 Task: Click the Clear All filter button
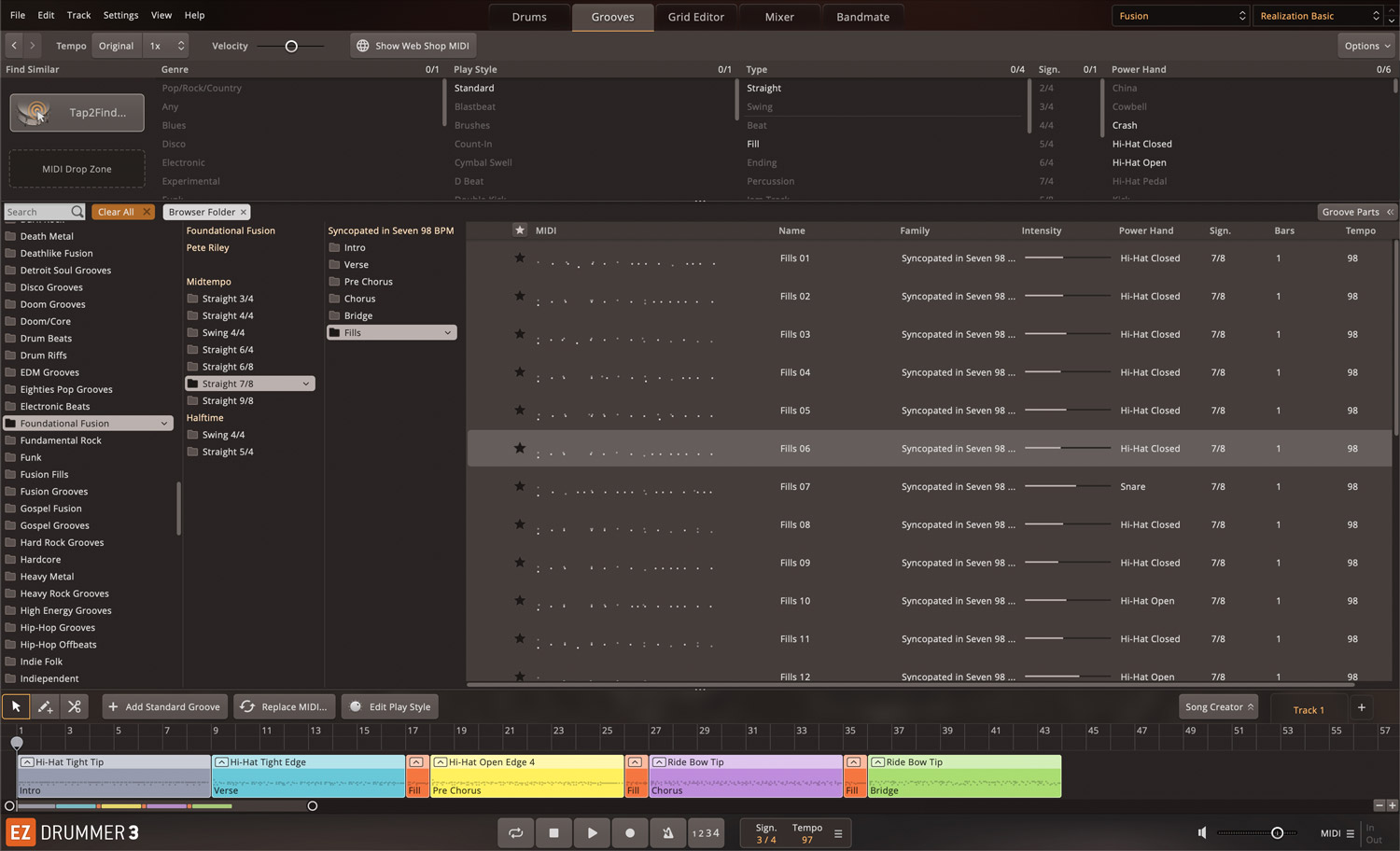tap(123, 212)
